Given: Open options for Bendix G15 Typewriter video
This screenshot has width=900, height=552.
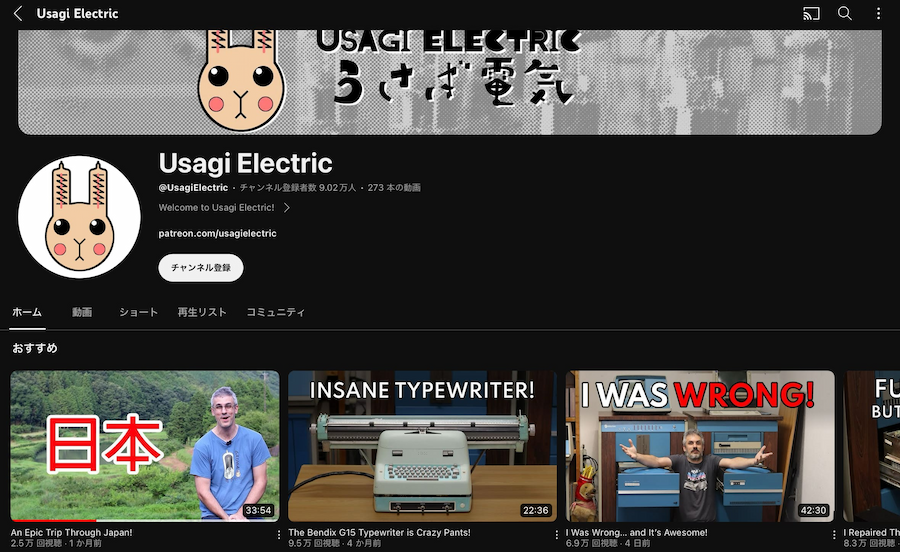Looking at the screenshot, I should [557, 535].
